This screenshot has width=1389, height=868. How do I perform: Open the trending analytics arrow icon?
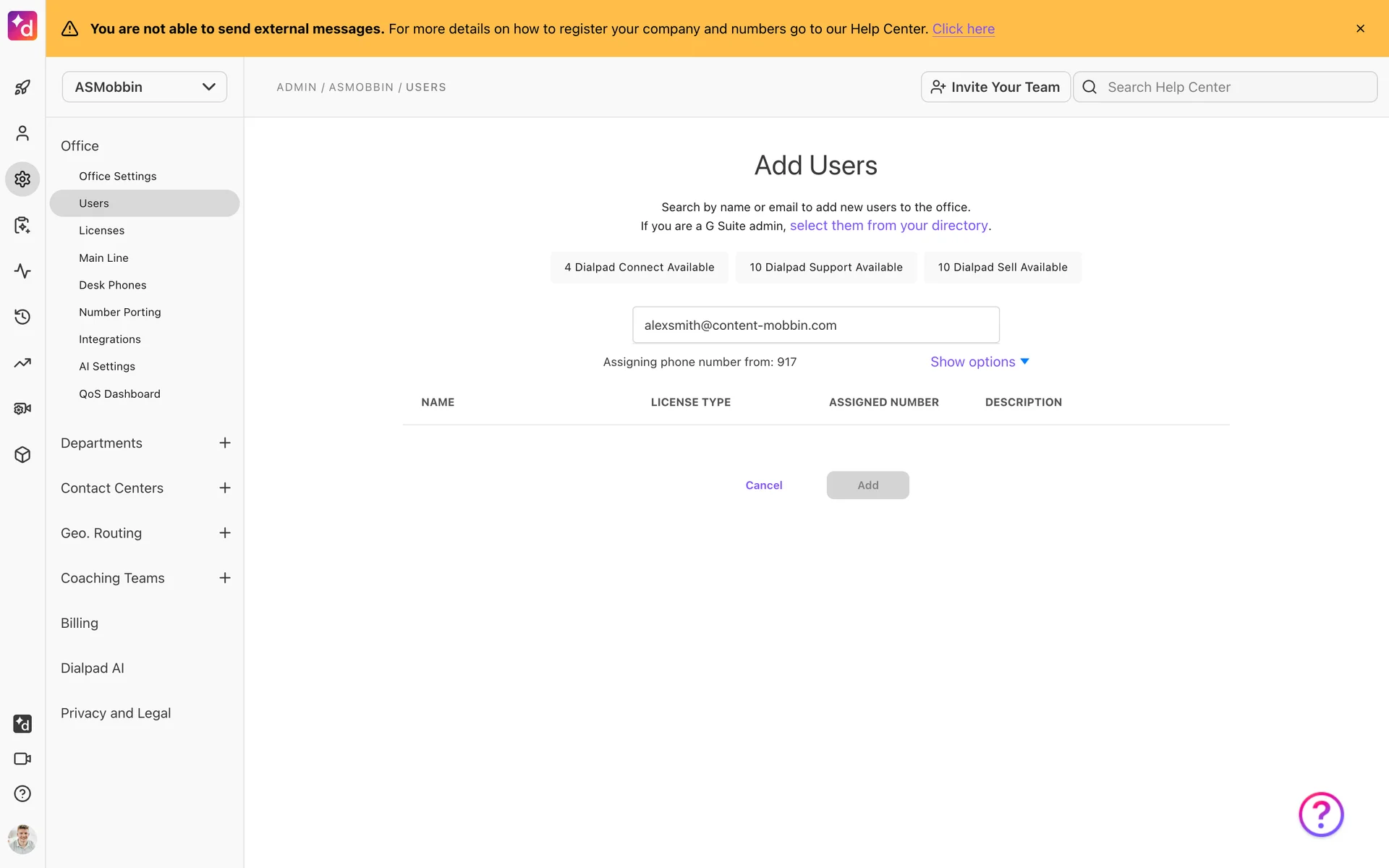tap(22, 363)
